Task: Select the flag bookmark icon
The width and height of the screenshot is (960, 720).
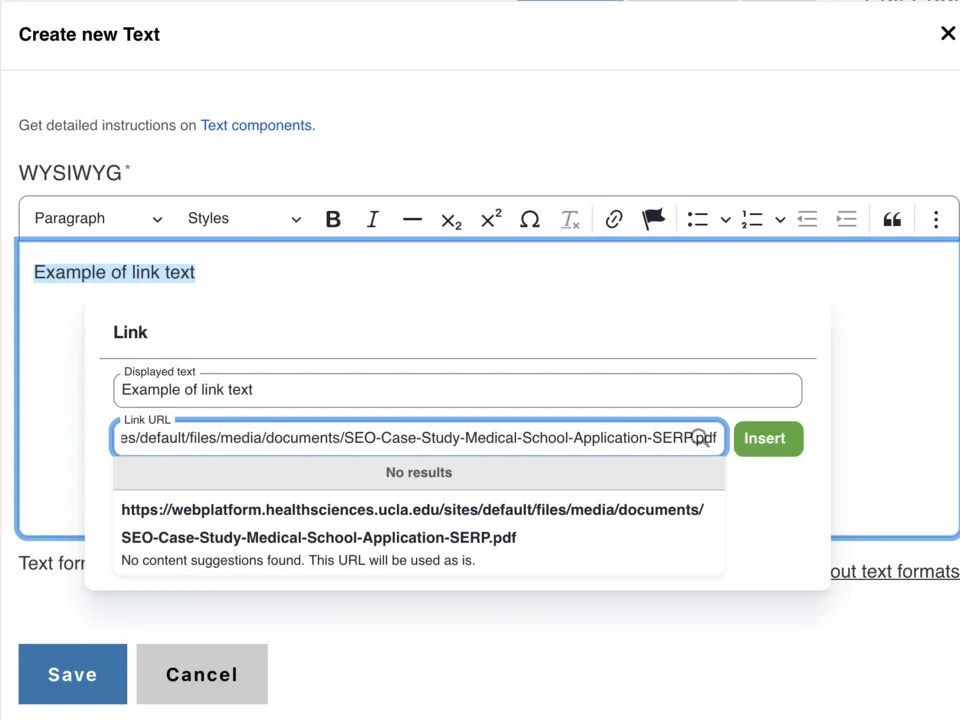Action: coord(653,219)
